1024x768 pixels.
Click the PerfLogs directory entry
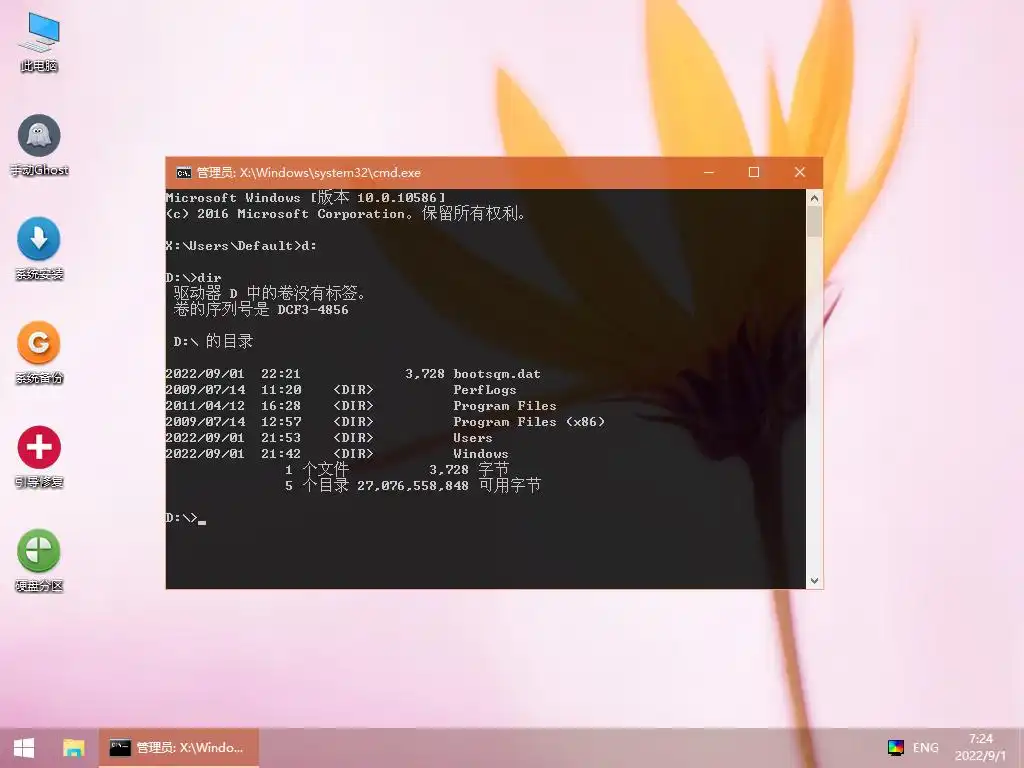pyautogui.click(x=485, y=390)
